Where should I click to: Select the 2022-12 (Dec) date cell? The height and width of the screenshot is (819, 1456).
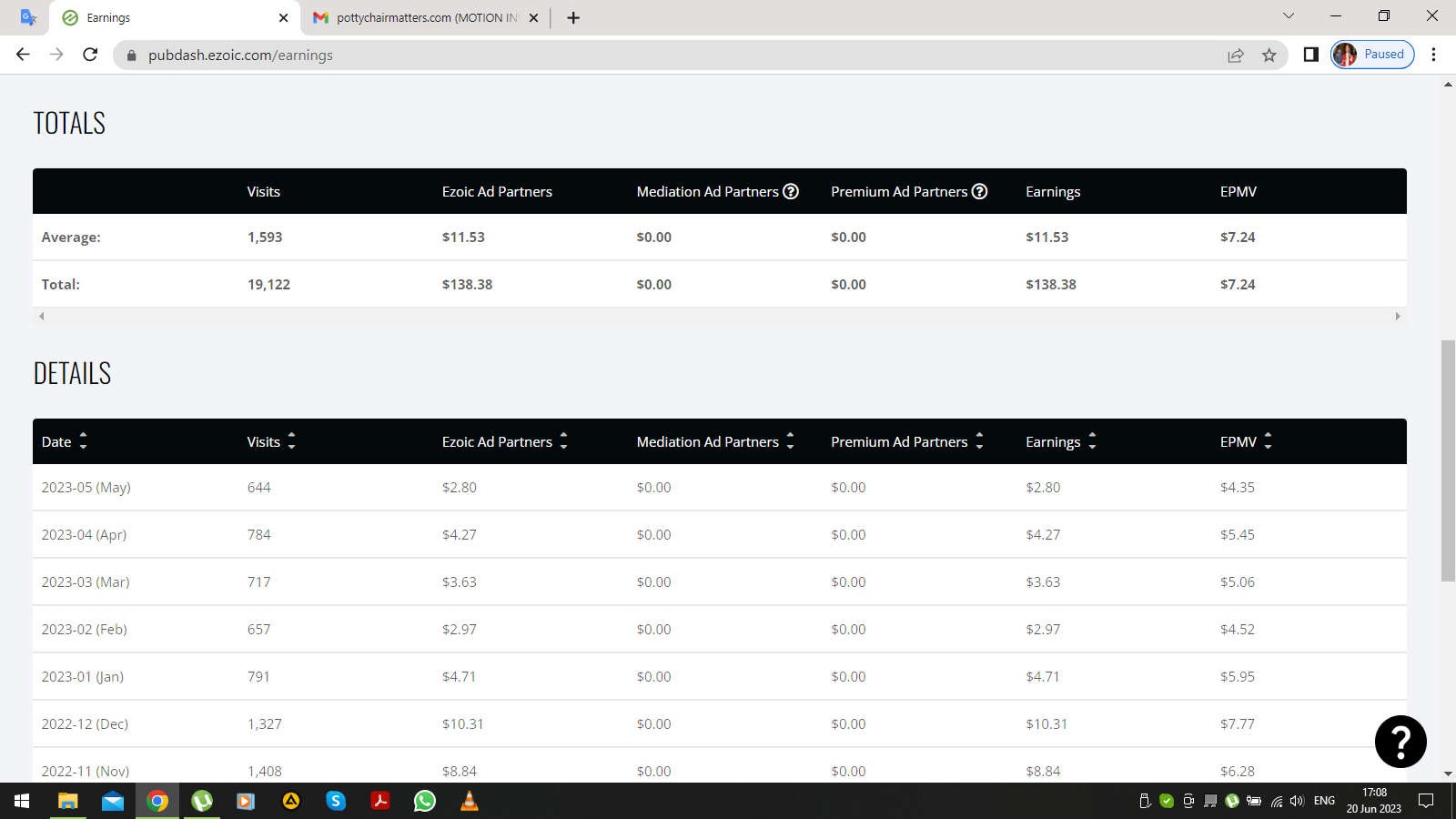[x=85, y=724]
